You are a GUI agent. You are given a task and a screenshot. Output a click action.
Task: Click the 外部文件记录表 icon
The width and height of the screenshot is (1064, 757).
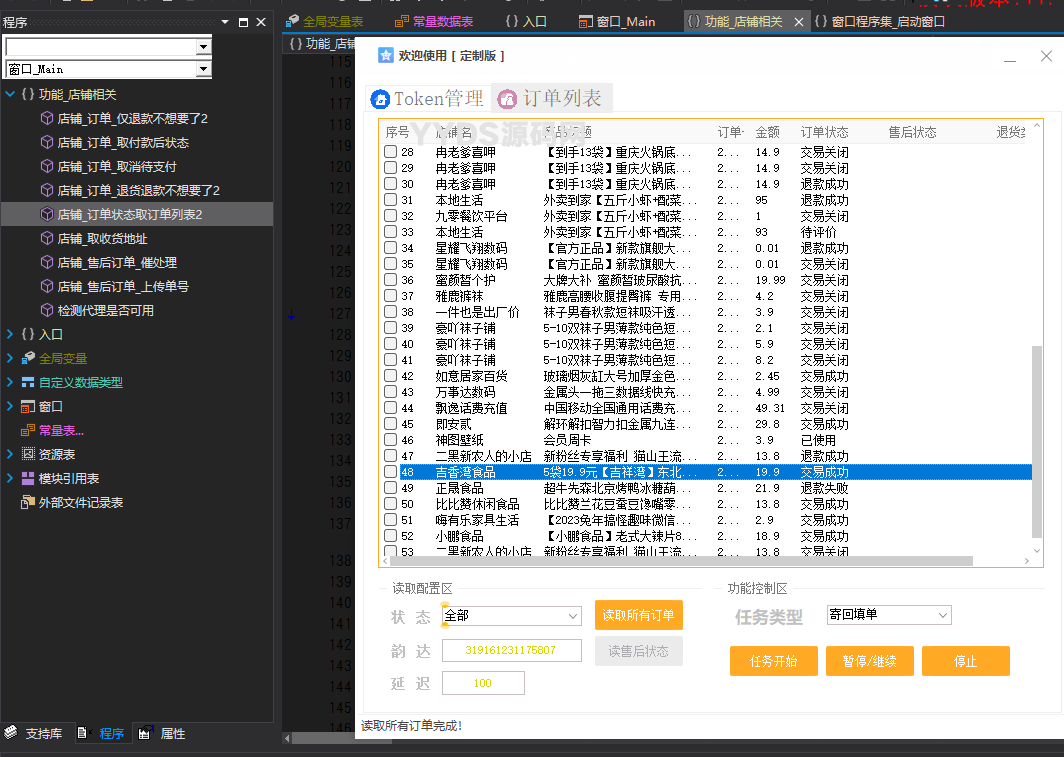[x=28, y=502]
